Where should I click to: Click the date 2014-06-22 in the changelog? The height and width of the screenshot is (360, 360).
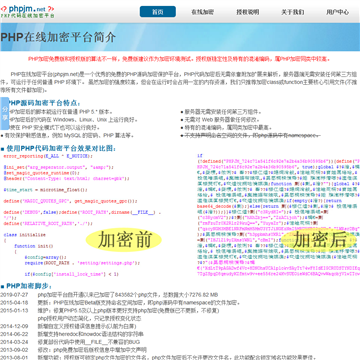coord(14,334)
